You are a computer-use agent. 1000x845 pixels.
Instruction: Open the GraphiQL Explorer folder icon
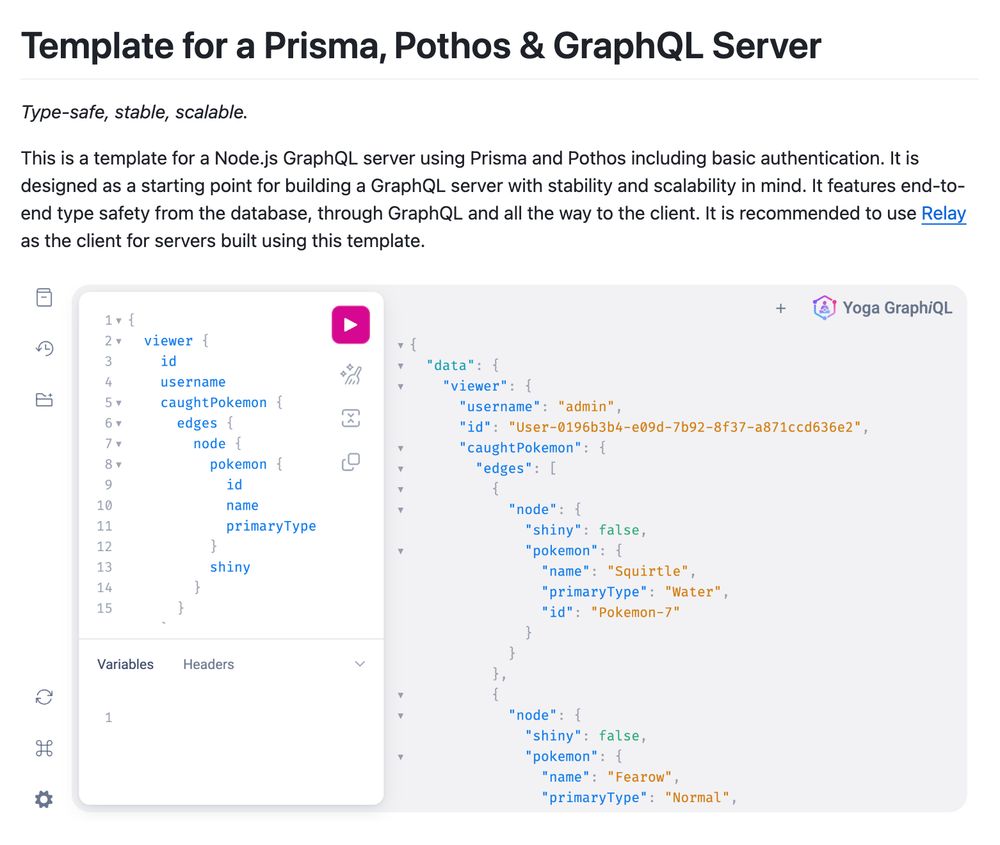tap(44, 400)
